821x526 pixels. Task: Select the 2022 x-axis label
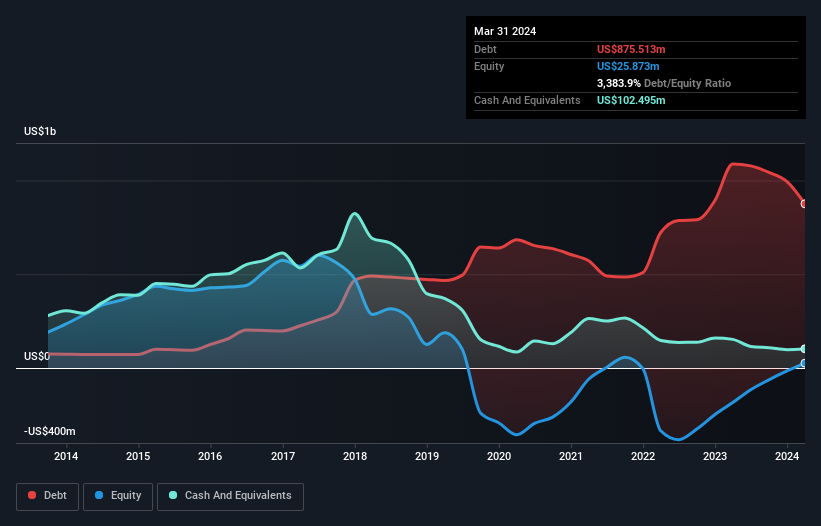click(x=643, y=456)
